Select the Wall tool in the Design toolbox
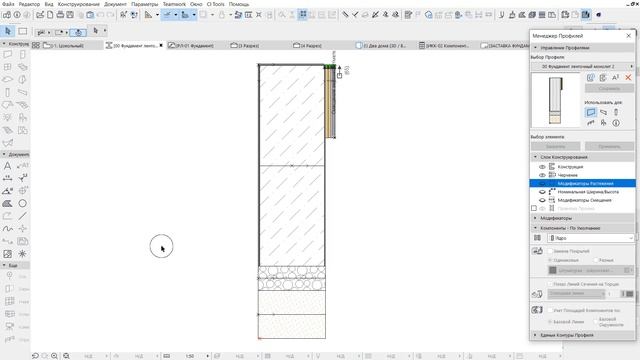This screenshot has height=360, width=640. point(8,54)
